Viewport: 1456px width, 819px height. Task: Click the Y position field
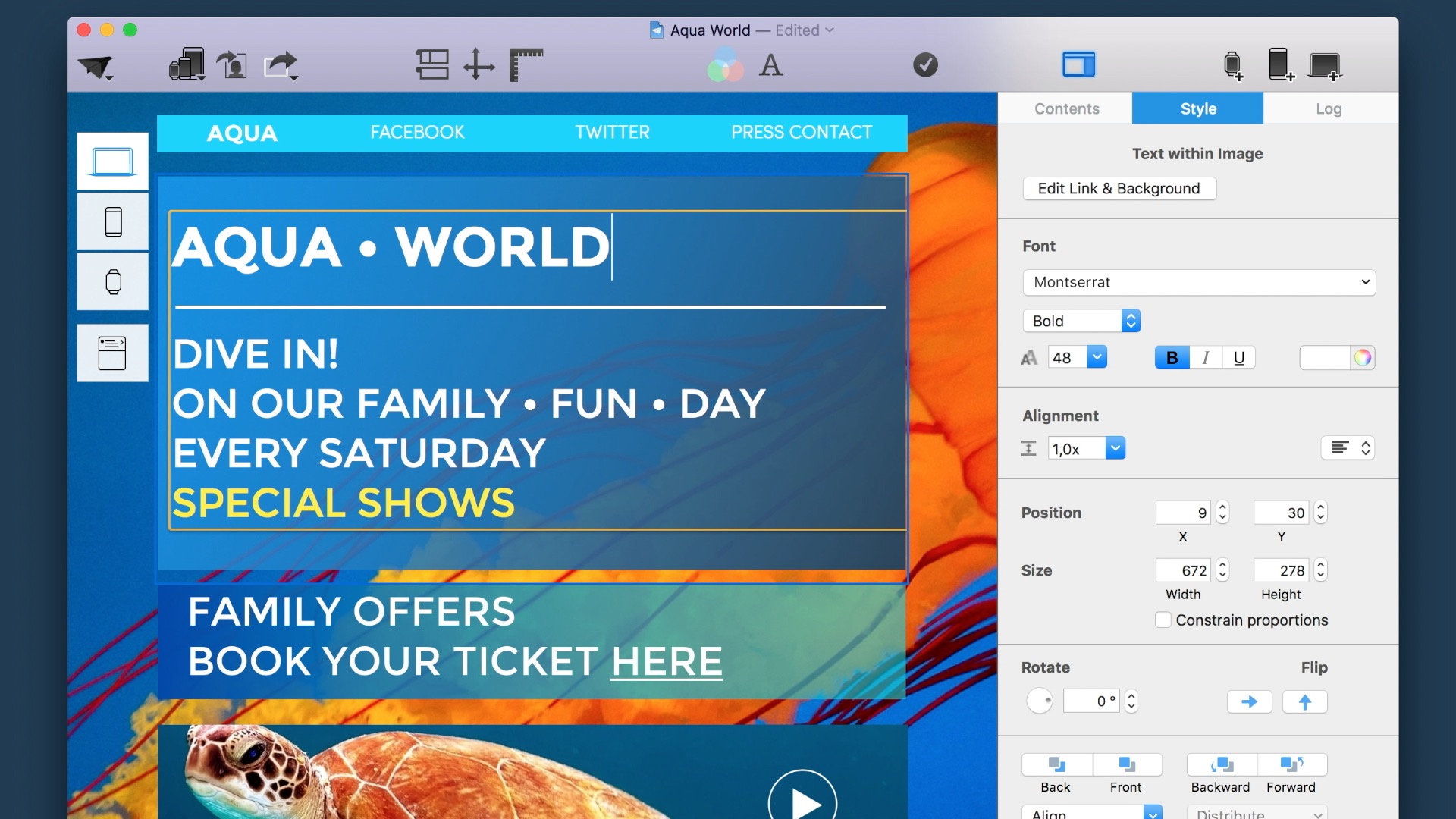(1282, 513)
